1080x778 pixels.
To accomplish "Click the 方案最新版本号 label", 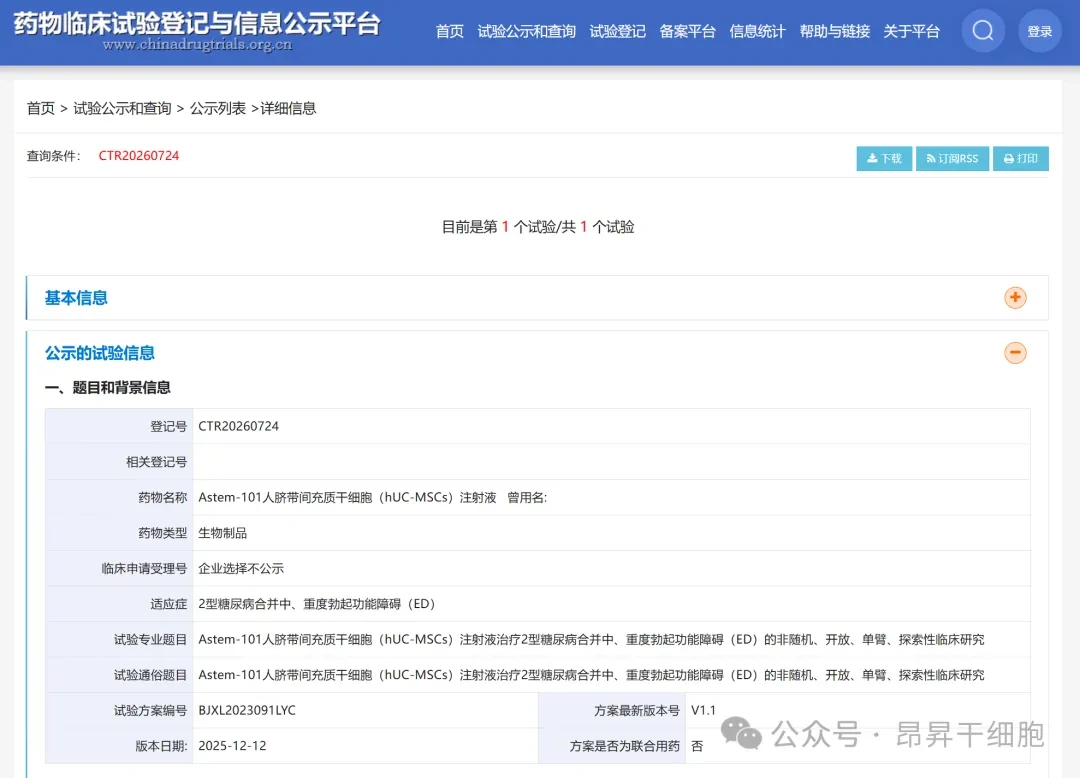I will click(636, 711).
